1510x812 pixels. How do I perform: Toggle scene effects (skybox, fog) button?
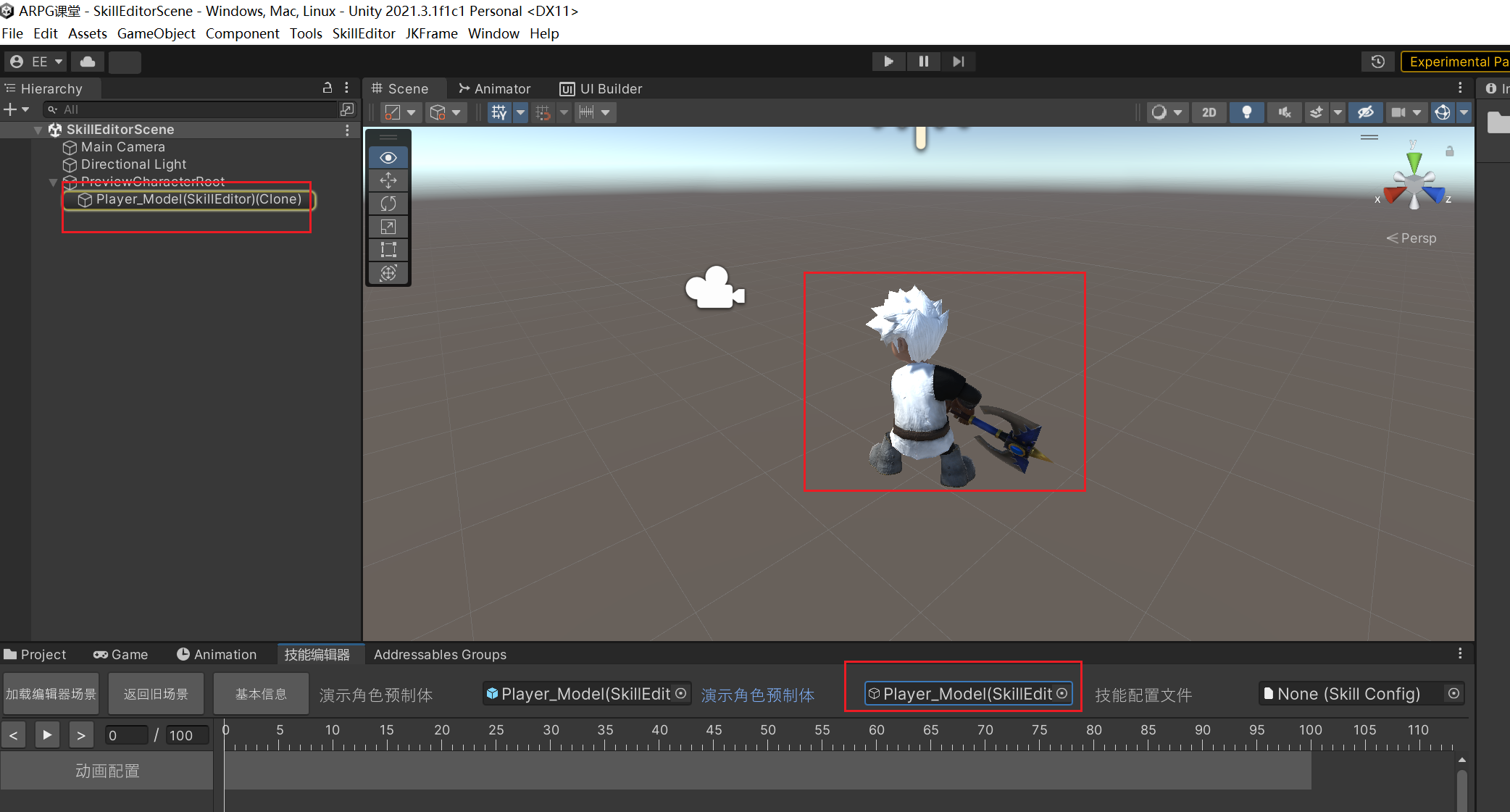tap(1317, 112)
